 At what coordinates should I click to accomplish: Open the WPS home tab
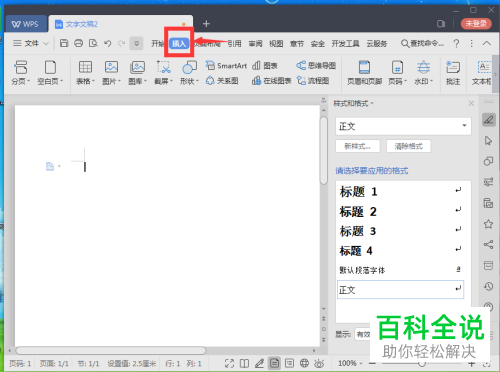coord(25,24)
